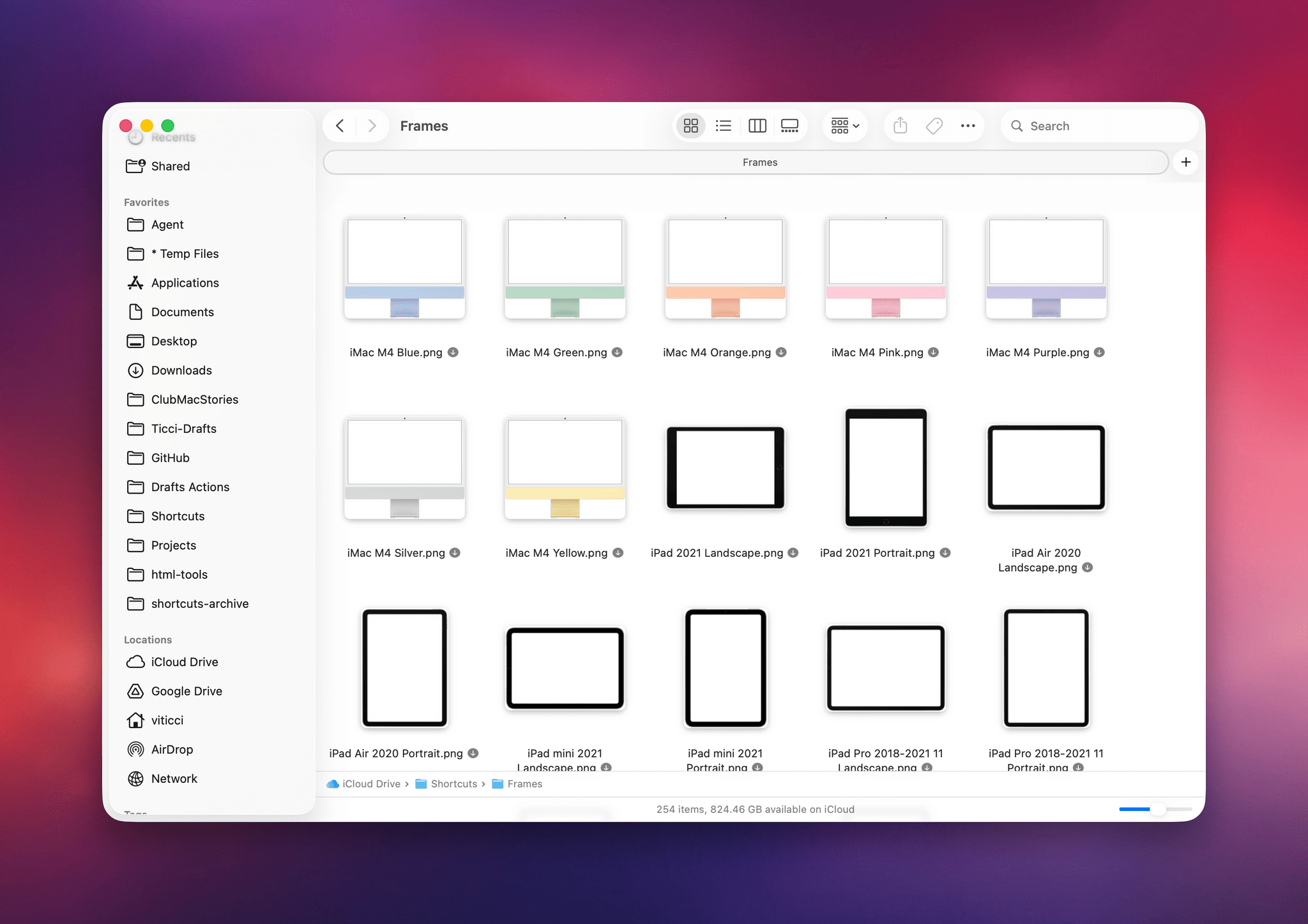1308x924 pixels.
Task: Go back using the back arrow
Action: click(340, 126)
